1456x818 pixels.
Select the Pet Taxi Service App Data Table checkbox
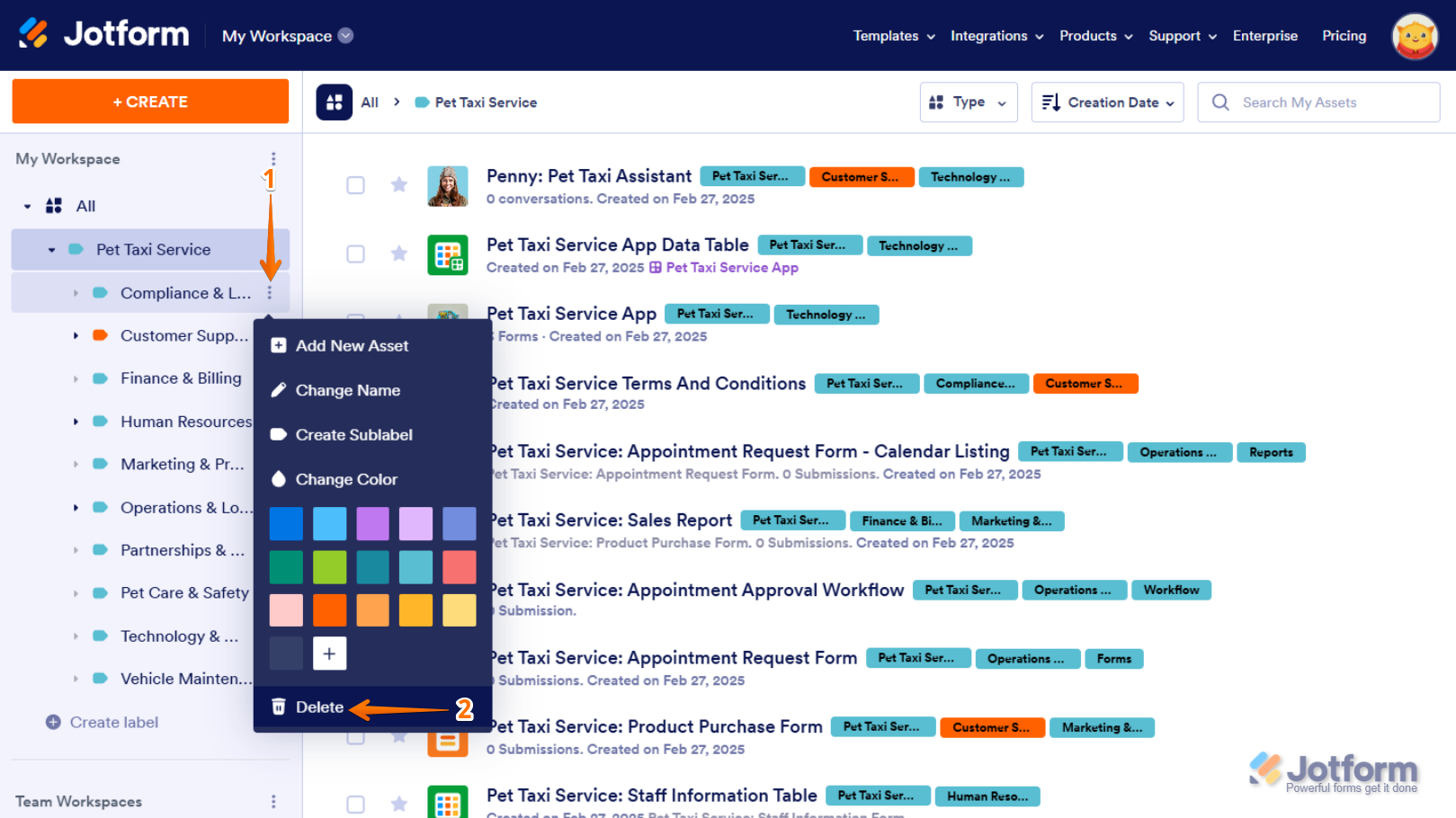356,254
